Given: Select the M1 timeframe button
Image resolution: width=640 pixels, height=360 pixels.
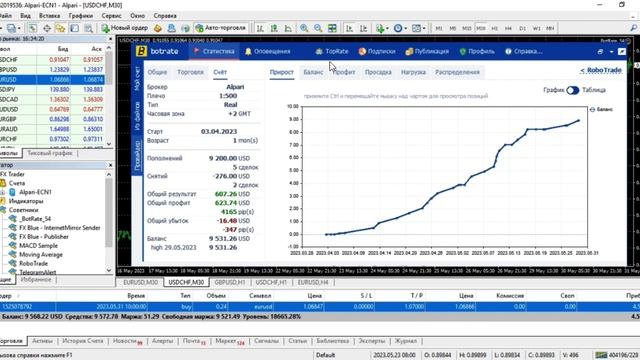Looking at the screenshot, I should tap(439, 28).
